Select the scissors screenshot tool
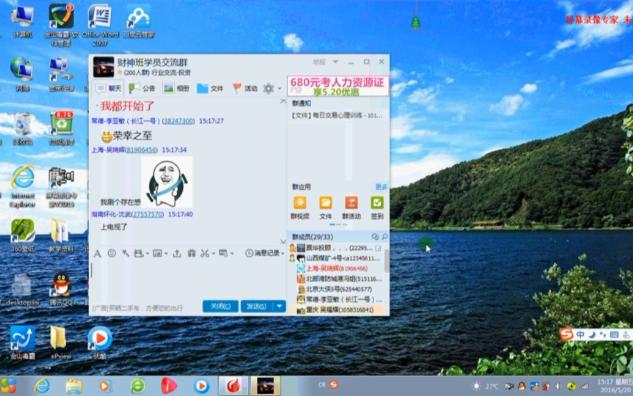 205,253
